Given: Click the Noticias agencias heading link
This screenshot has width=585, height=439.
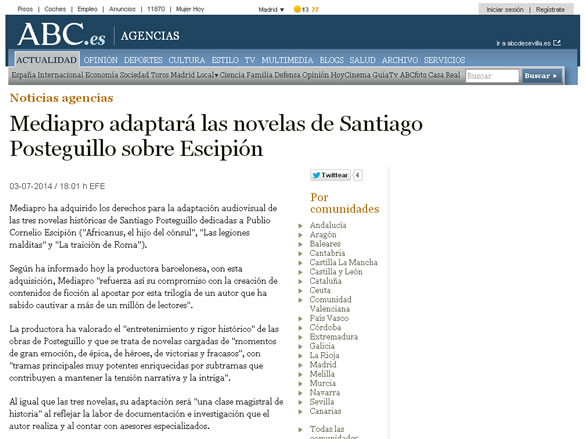Looking at the screenshot, I should click(x=62, y=98).
